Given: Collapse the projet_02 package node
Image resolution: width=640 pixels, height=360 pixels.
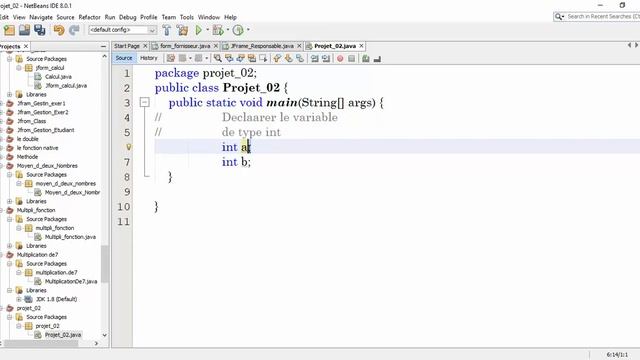Looking at the screenshot, I should (19, 326).
